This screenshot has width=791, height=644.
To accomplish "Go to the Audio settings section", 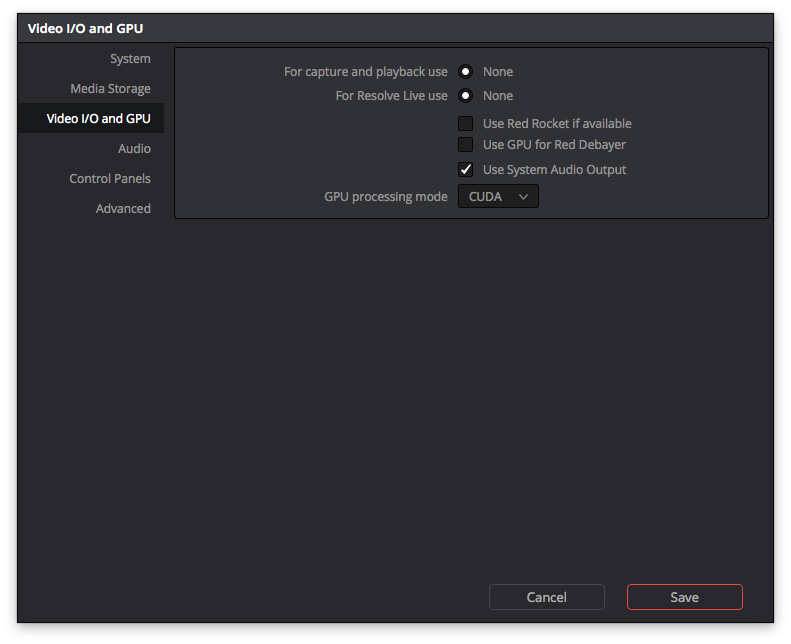I will [134, 149].
